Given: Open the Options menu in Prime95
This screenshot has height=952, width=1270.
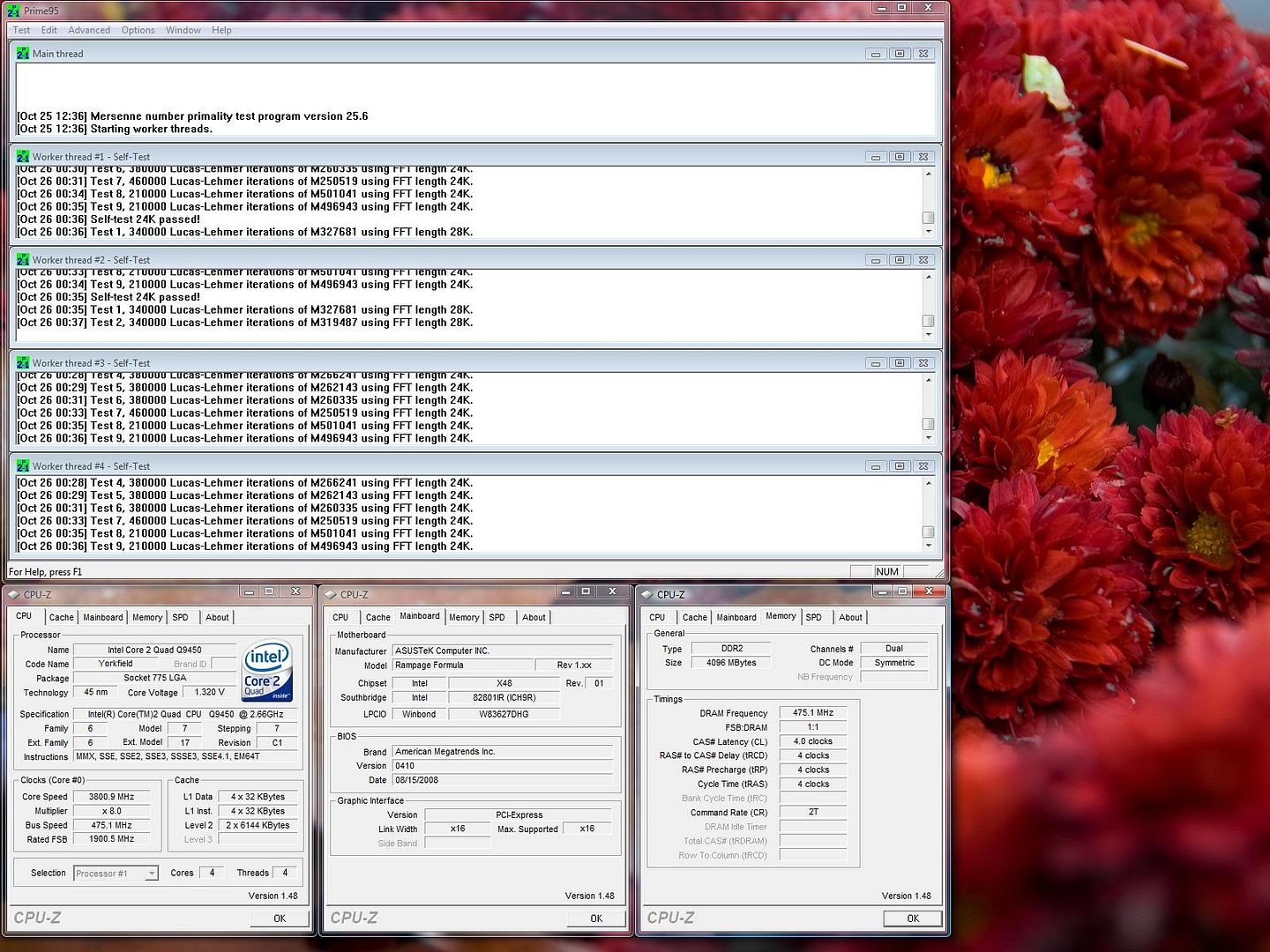Looking at the screenshot, I should coord(138,30).
